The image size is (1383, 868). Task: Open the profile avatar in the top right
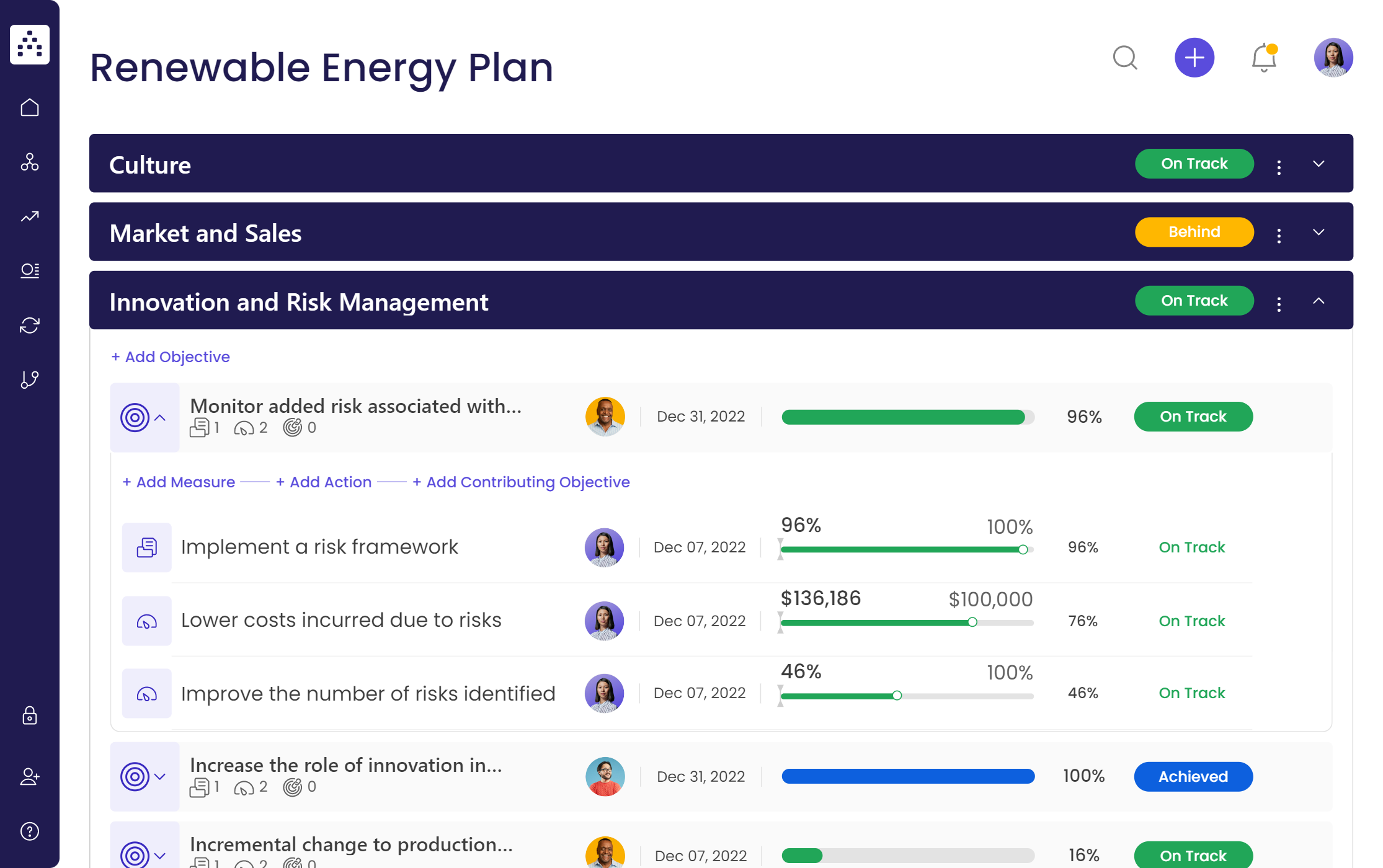(x=1333, y=58)
